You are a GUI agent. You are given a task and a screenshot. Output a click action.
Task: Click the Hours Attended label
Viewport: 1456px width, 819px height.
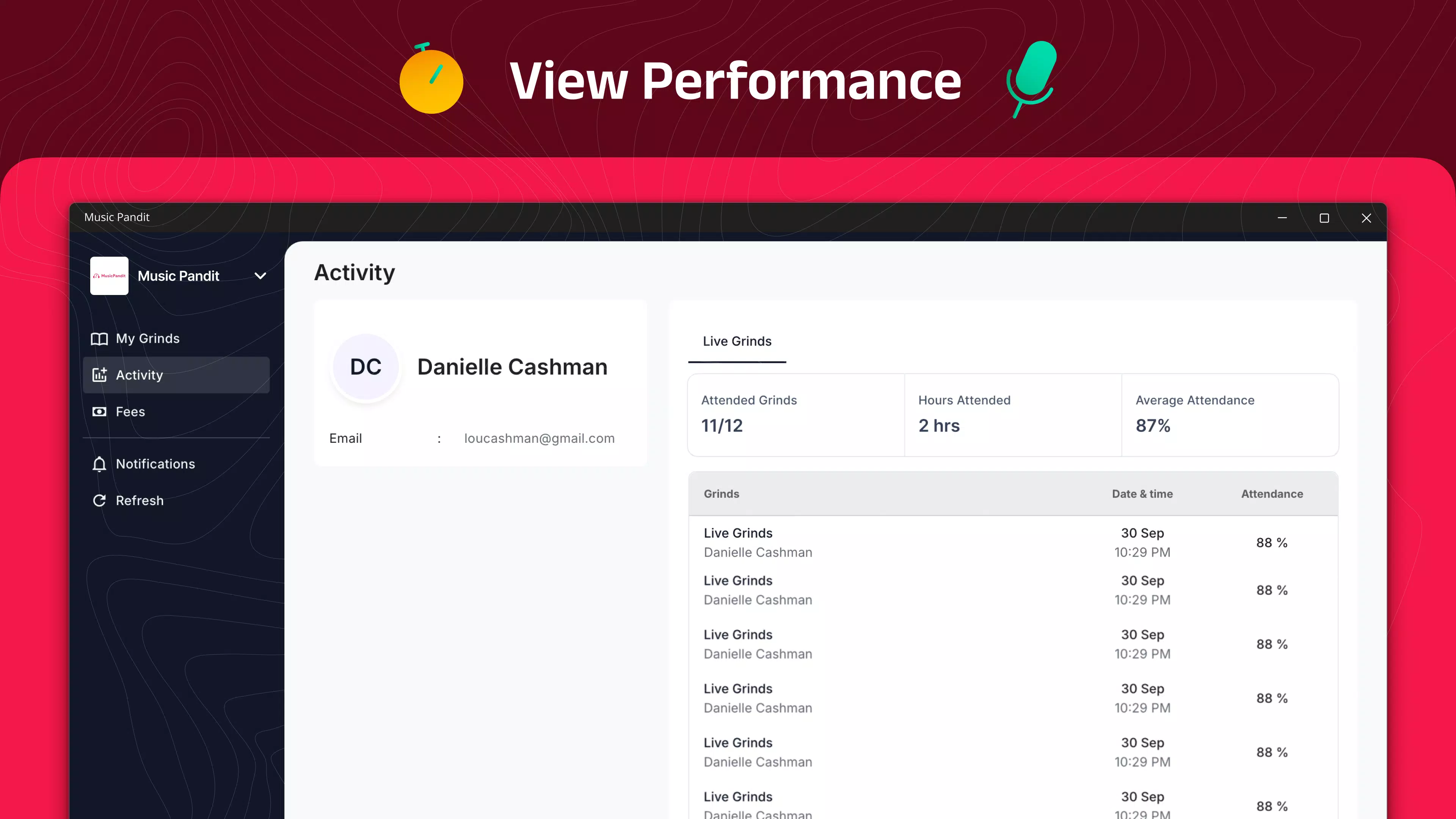coord(964,400)
